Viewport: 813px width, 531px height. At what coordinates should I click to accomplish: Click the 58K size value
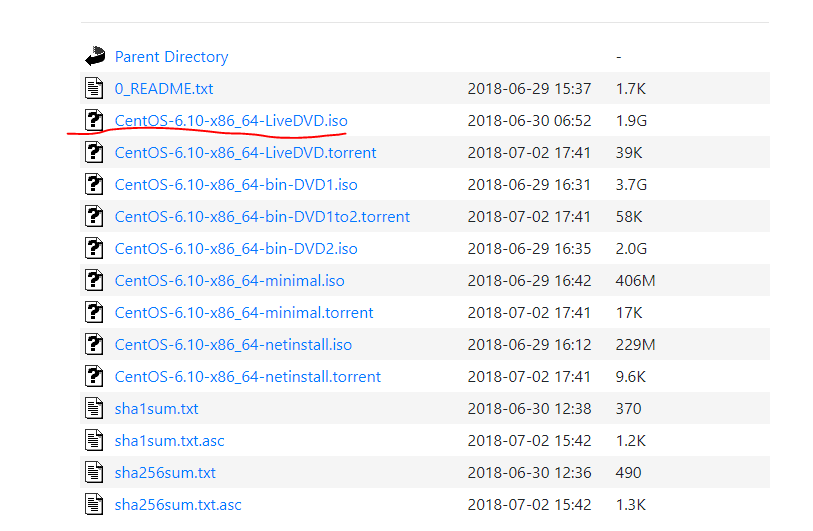pos(629,217)
